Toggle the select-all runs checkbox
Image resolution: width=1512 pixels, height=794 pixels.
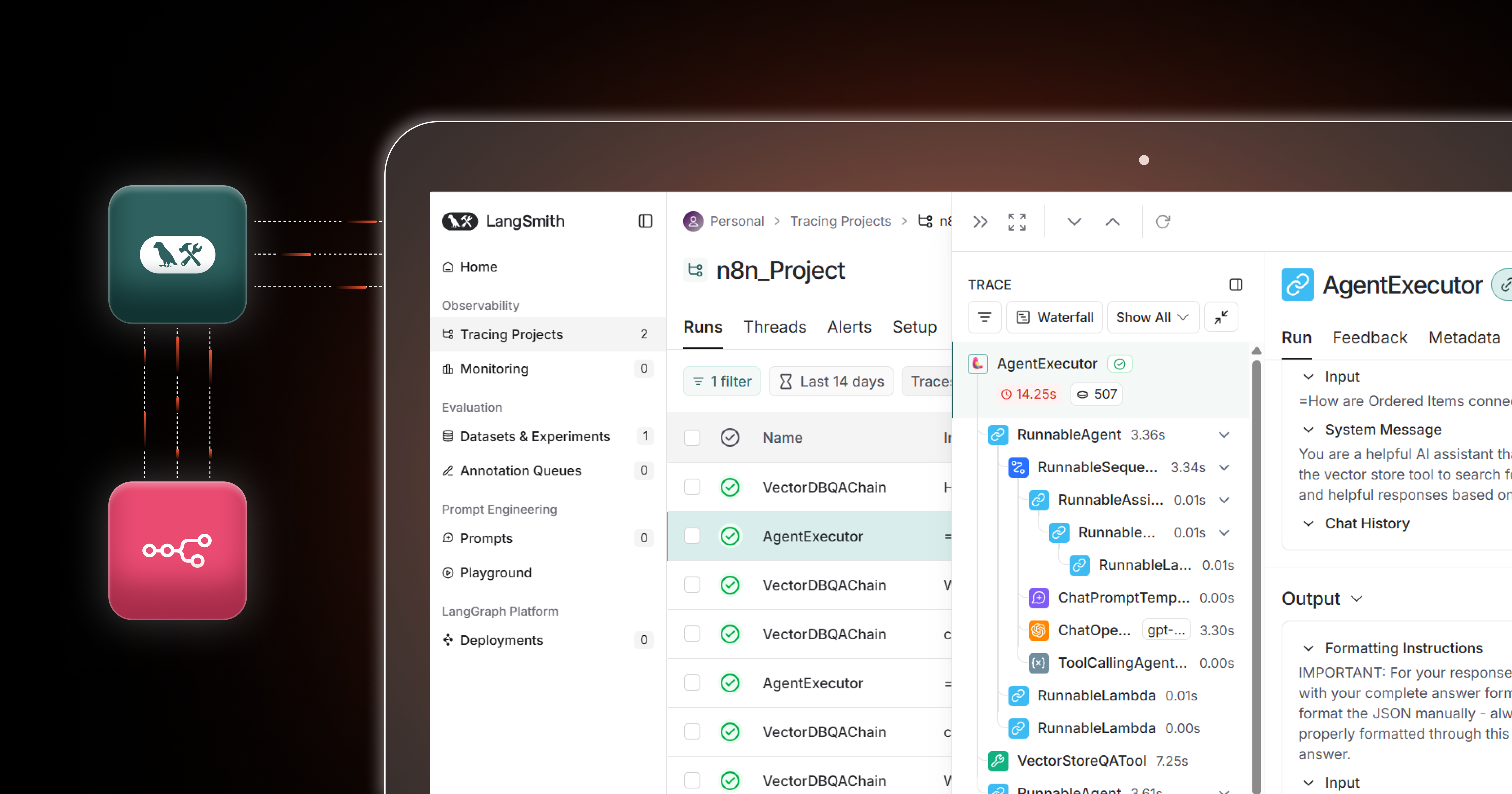click(x=692, y=438)
